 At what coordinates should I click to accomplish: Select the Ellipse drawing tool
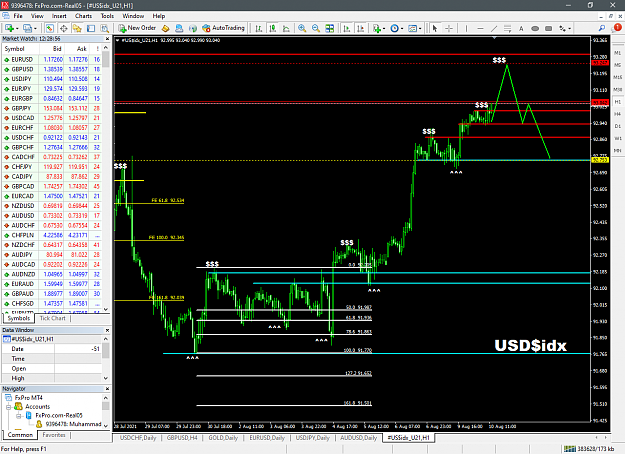tap(535, 28)
